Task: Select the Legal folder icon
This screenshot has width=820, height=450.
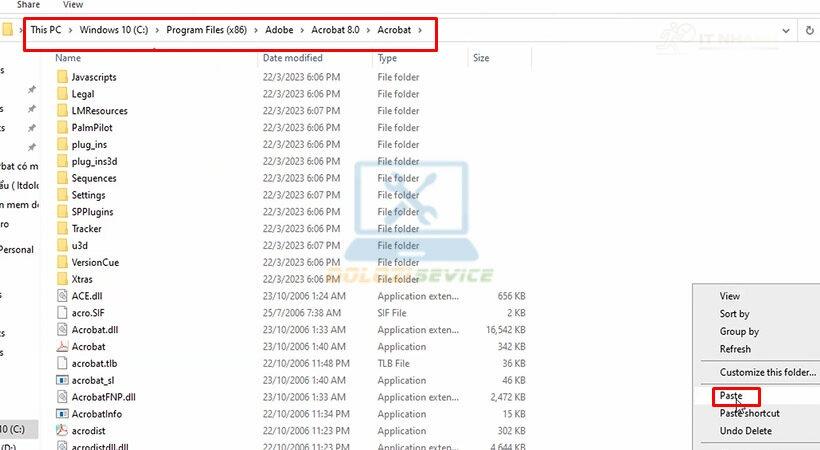Action: point(62,94)
